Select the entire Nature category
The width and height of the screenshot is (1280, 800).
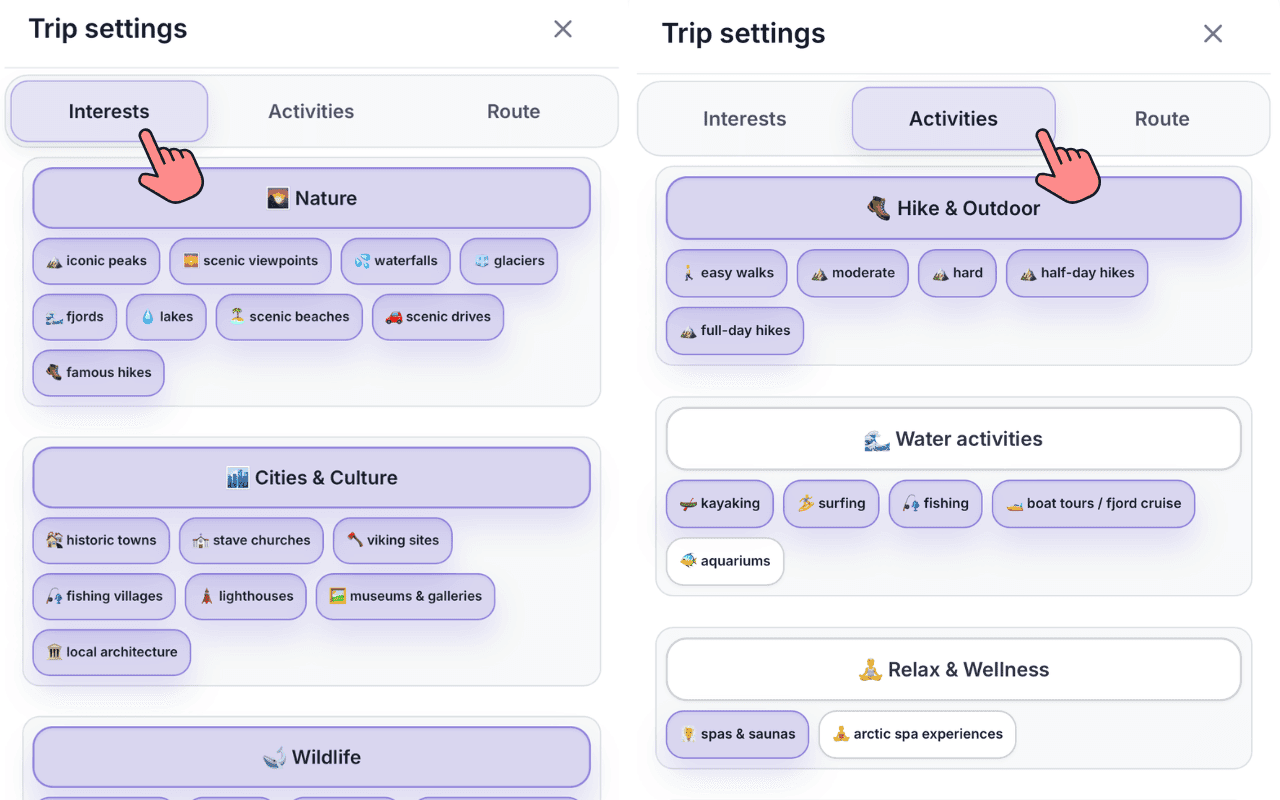point(312,198)
